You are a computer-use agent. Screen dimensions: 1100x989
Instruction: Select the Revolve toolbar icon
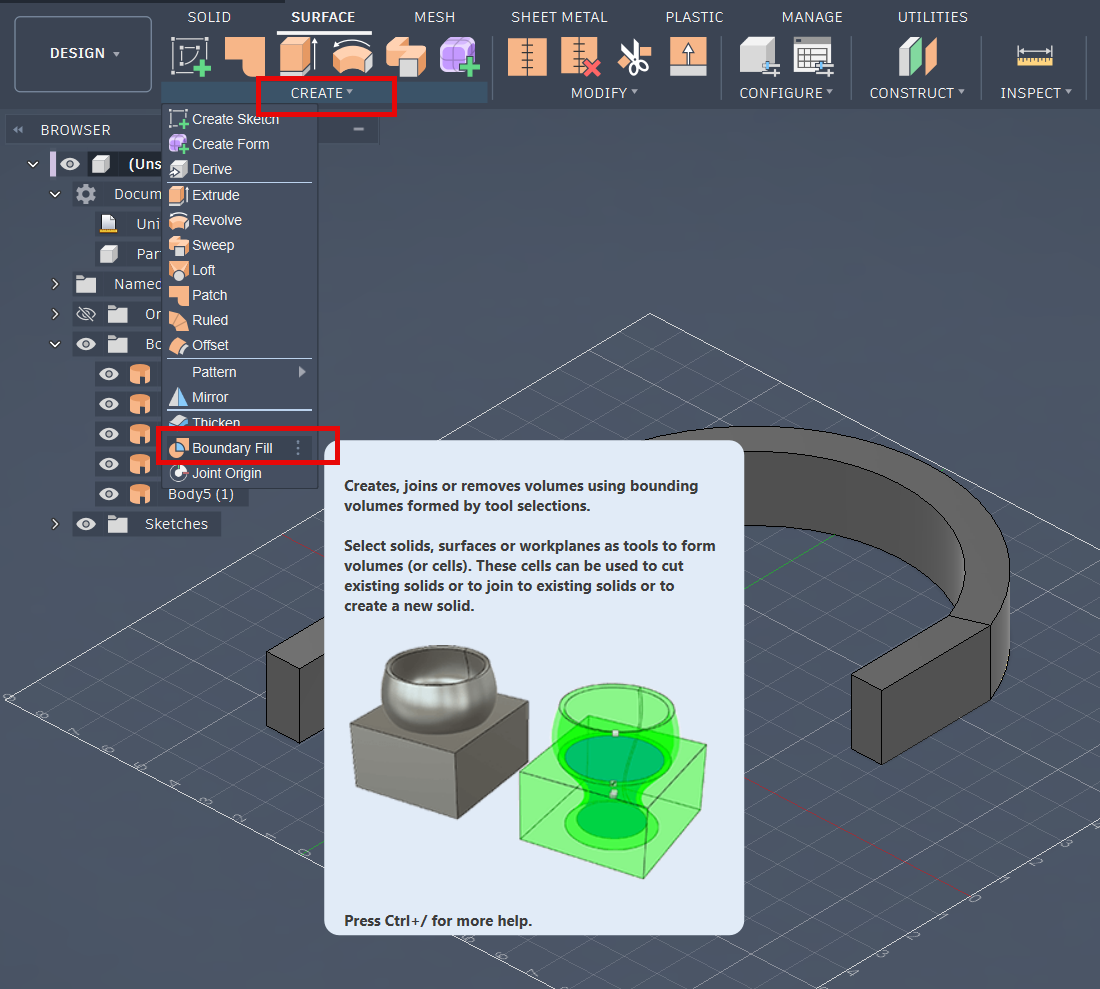click(352, 56)
